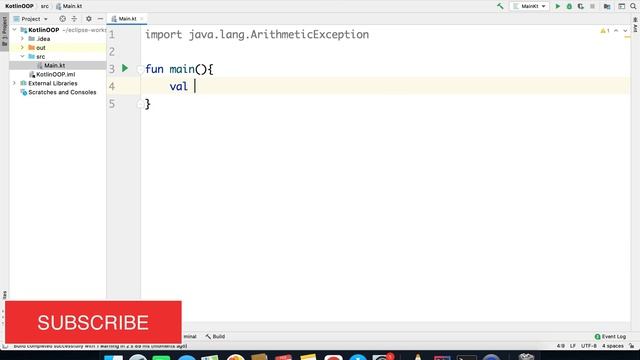Click the External Libraries label
640x360 pixels.
coord(53,83)
